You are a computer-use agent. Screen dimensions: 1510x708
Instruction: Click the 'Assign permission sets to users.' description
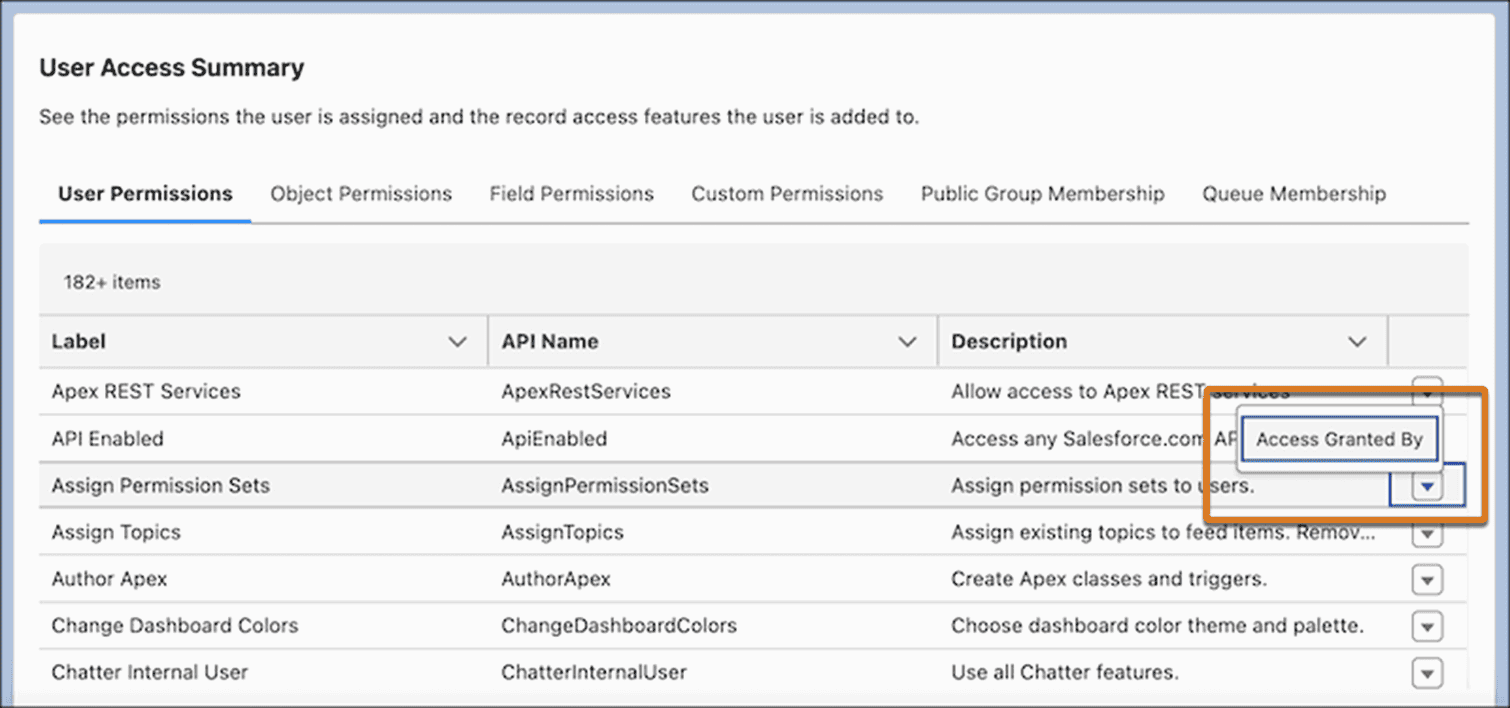pyautogui.click(x=1102, y=486)
